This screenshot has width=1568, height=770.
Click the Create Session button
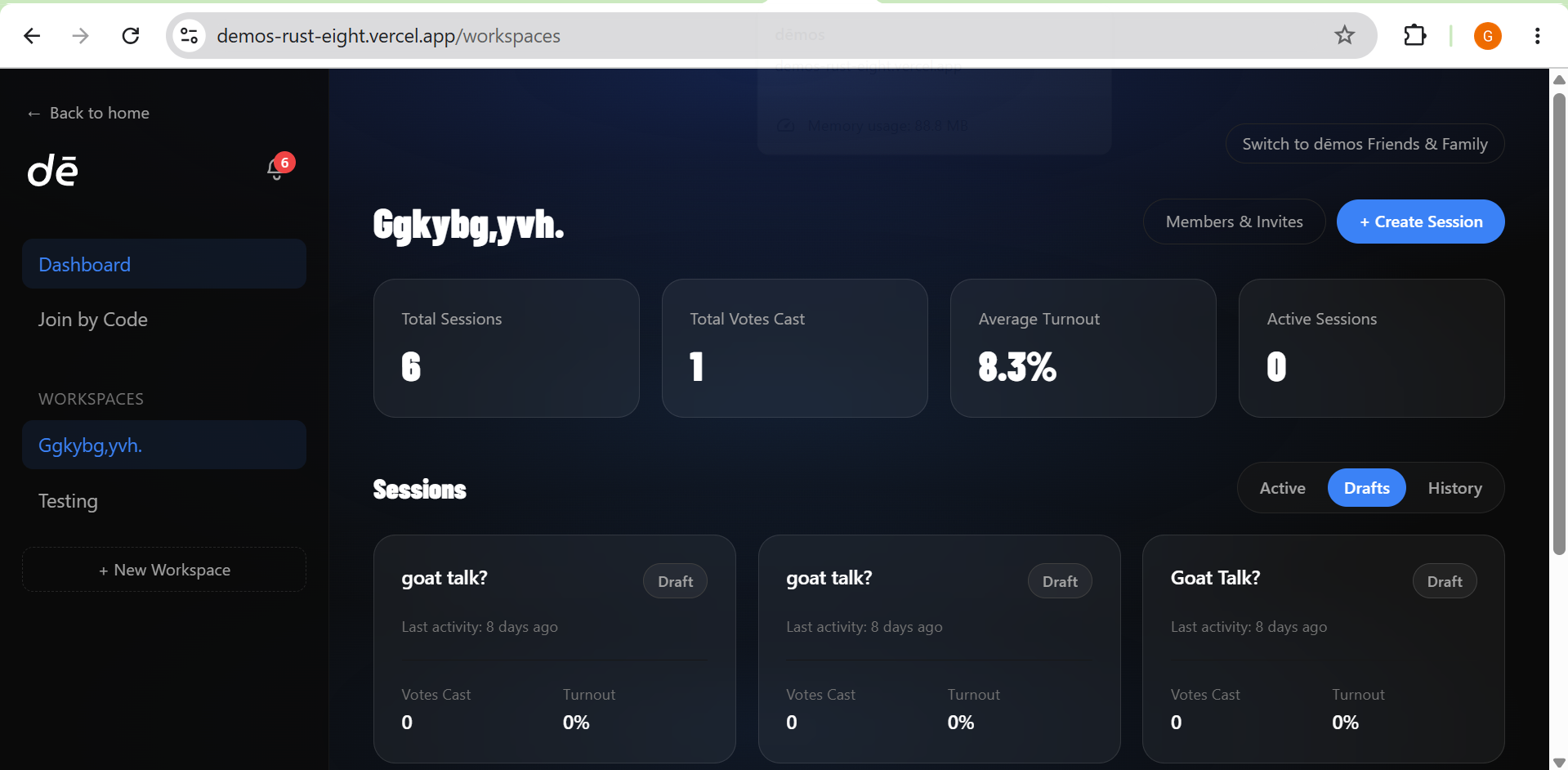pos(1420,222)
